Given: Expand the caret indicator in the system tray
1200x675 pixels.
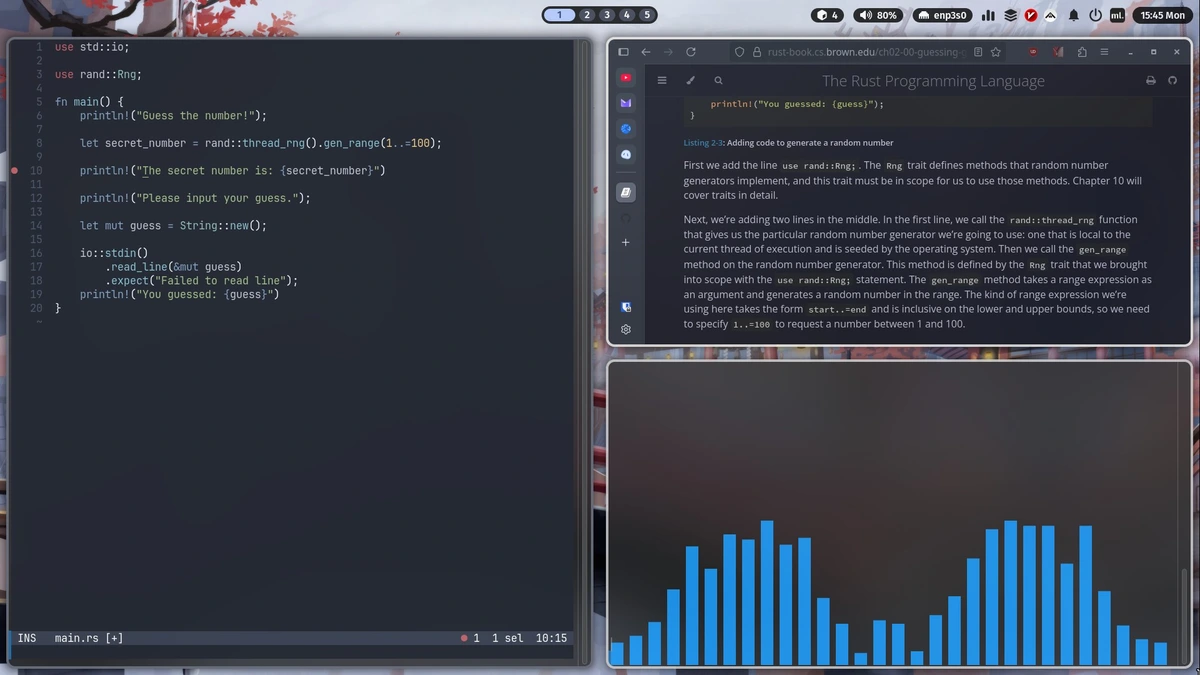Looking at the screenshot, I should click(1049, 15).
